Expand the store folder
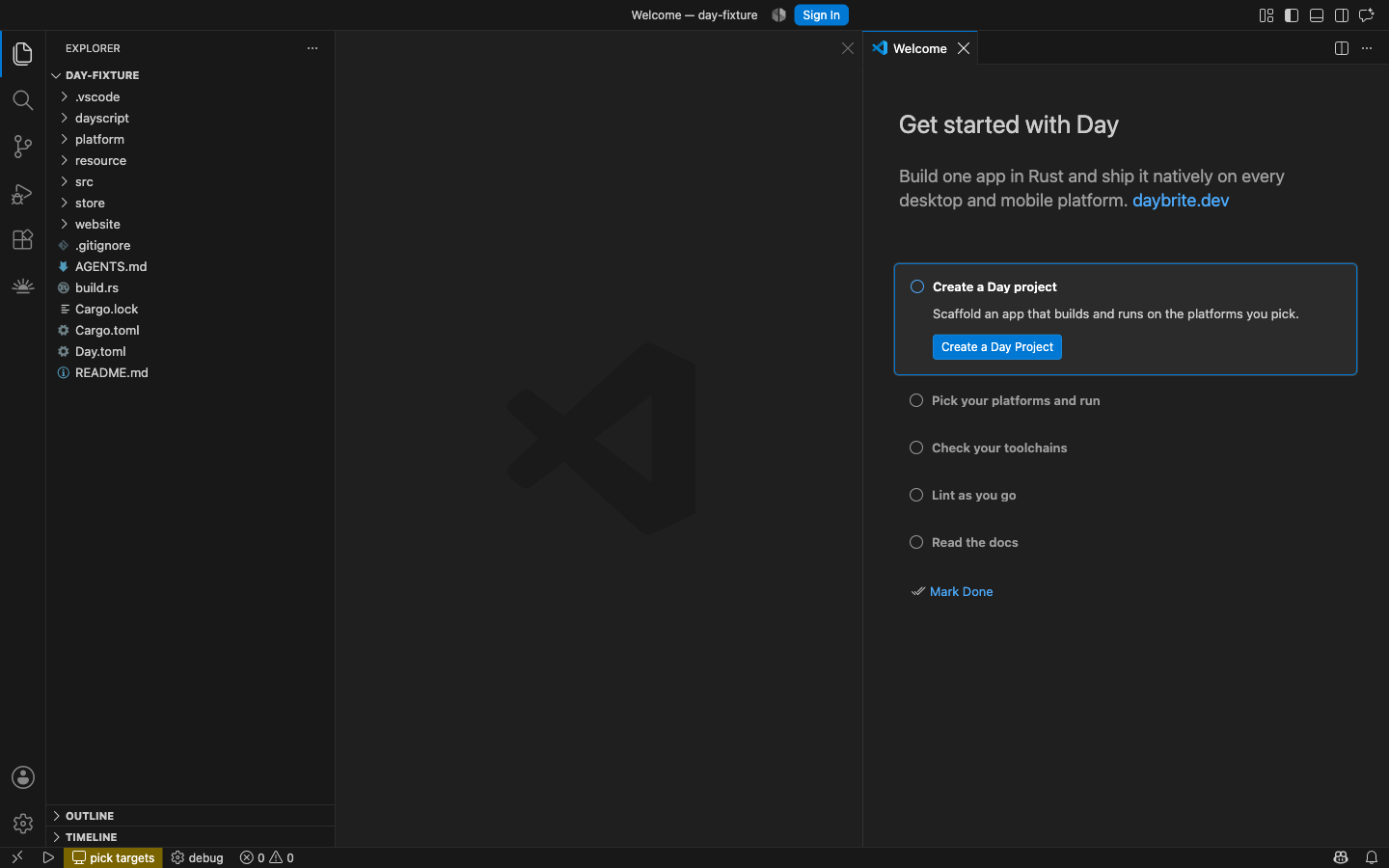 click(190, 203)
